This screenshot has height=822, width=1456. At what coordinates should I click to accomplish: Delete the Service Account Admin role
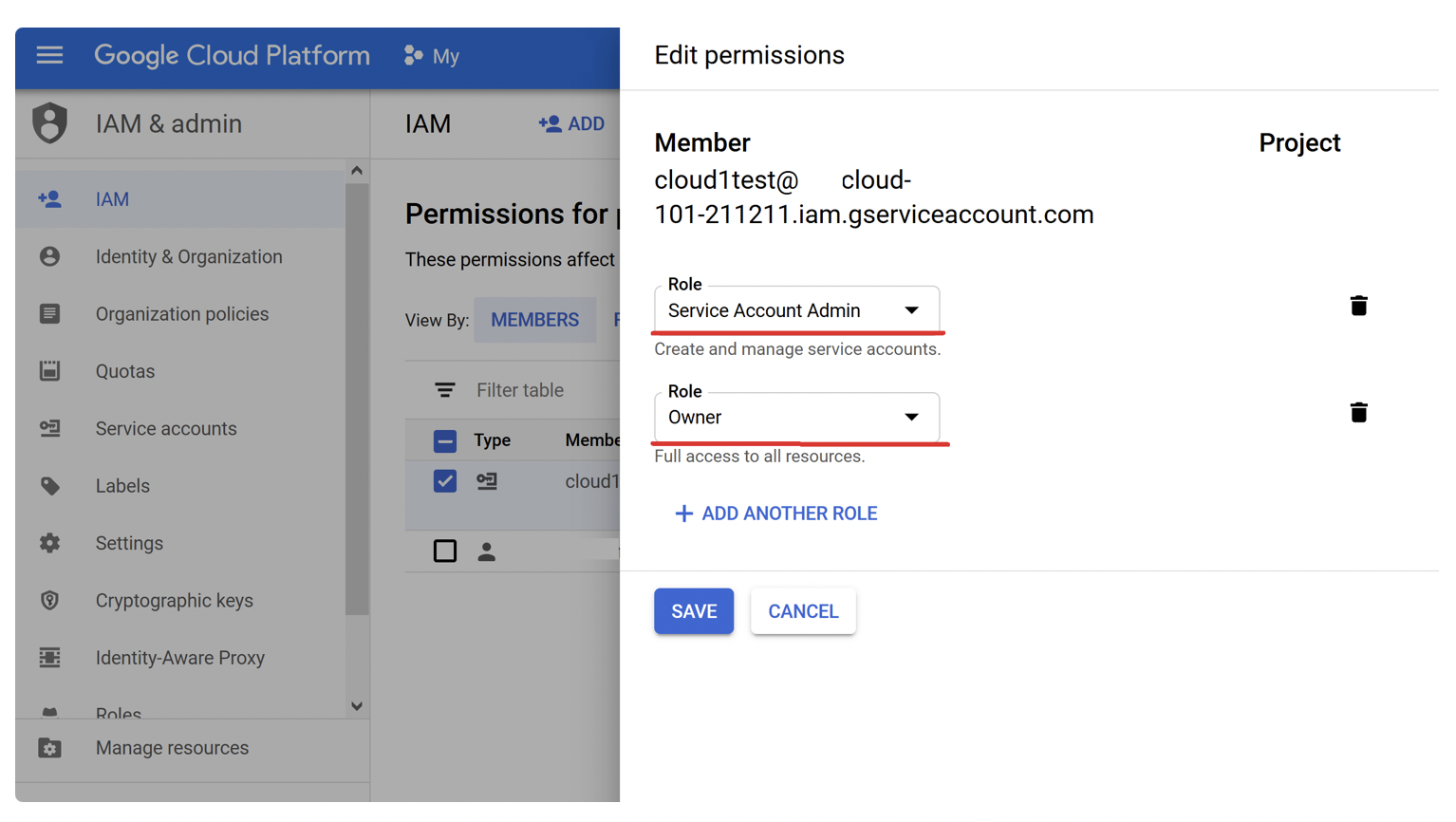point(1358,306)
